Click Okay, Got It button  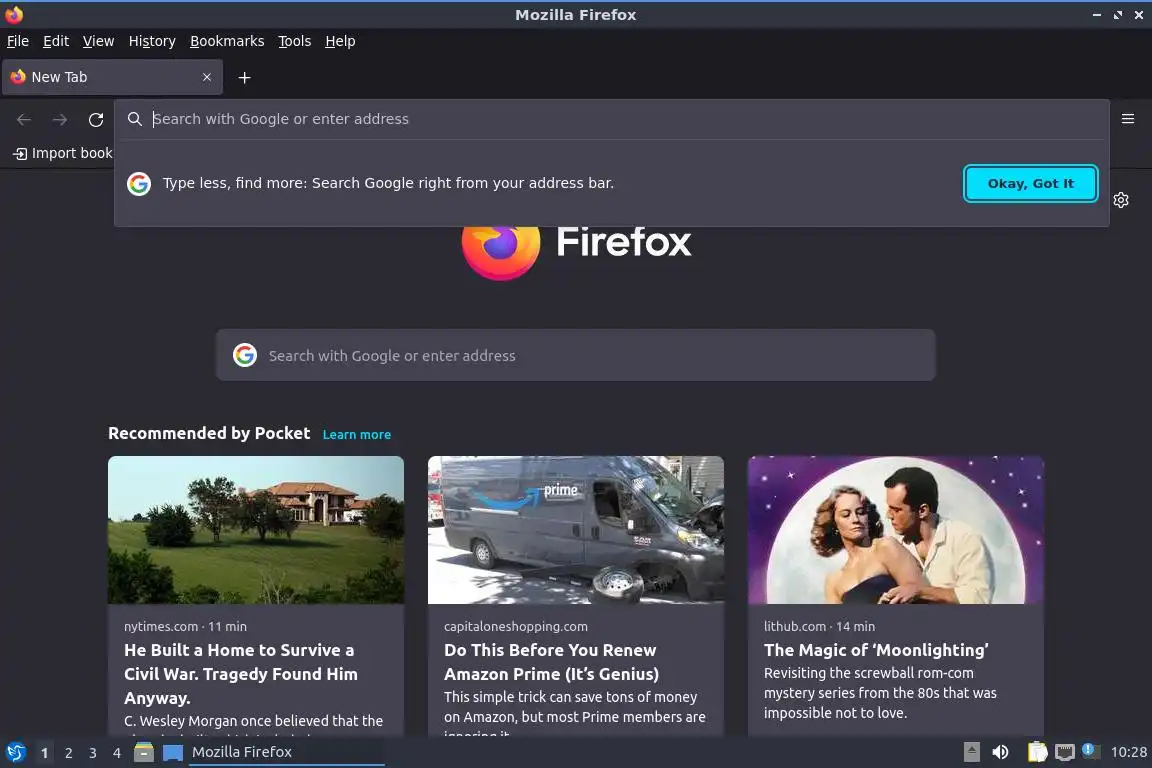pyautogui.click(x=1030, y=184)
